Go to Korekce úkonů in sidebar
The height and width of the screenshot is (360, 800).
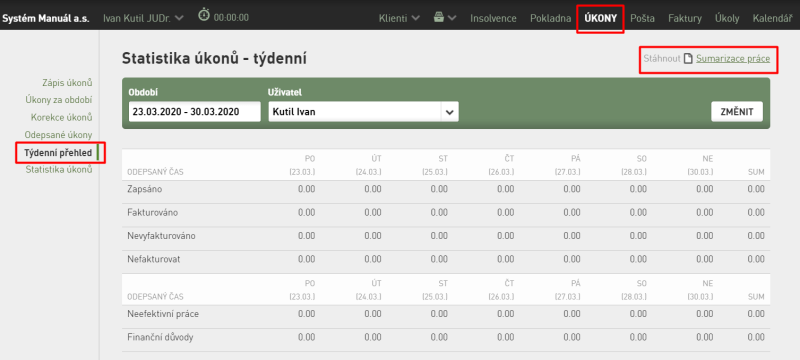[x=62, y=117]
